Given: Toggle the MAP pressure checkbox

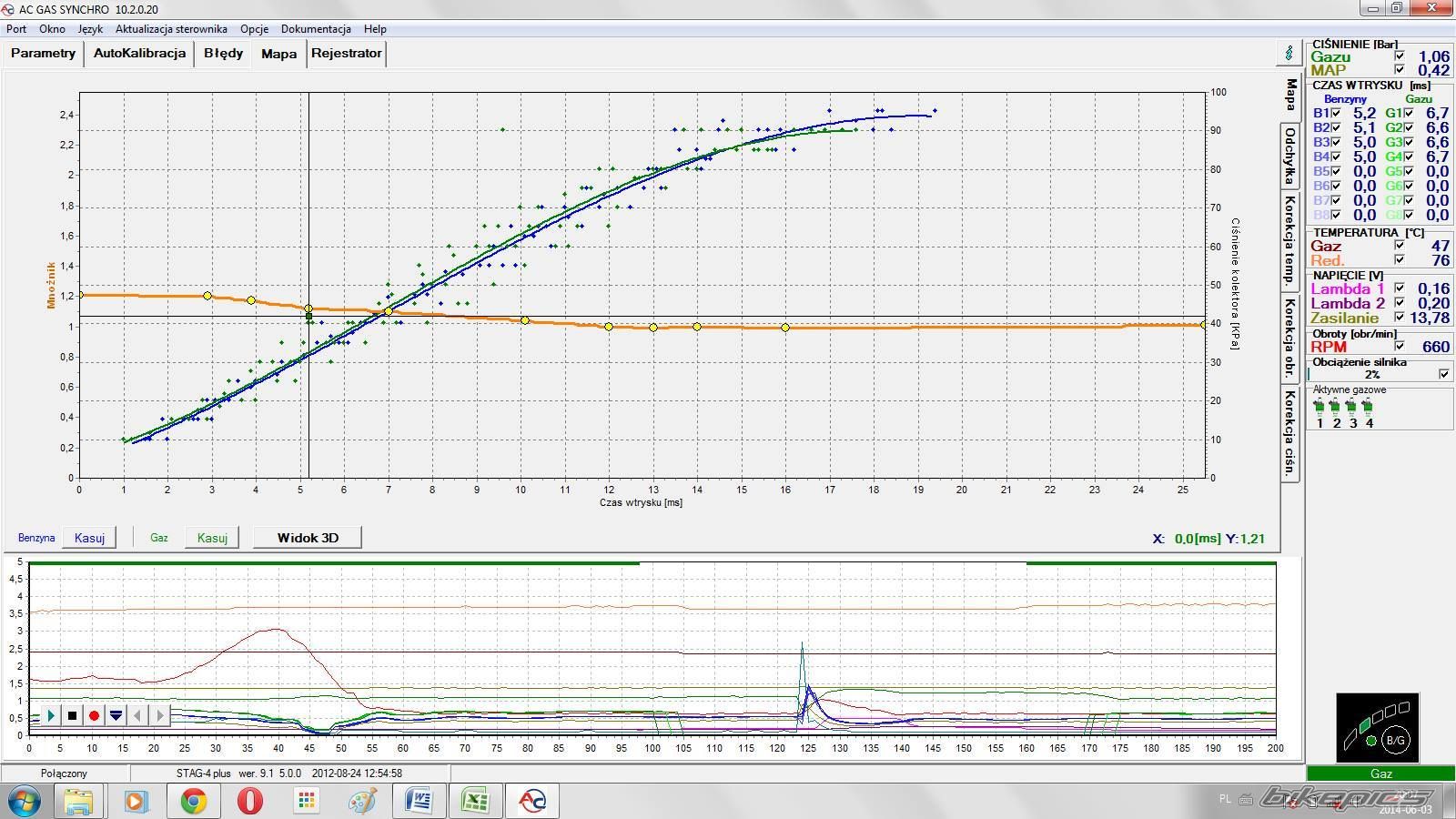Looking at the screenshot, I should pyautogui.click(x=1400, y=70).
